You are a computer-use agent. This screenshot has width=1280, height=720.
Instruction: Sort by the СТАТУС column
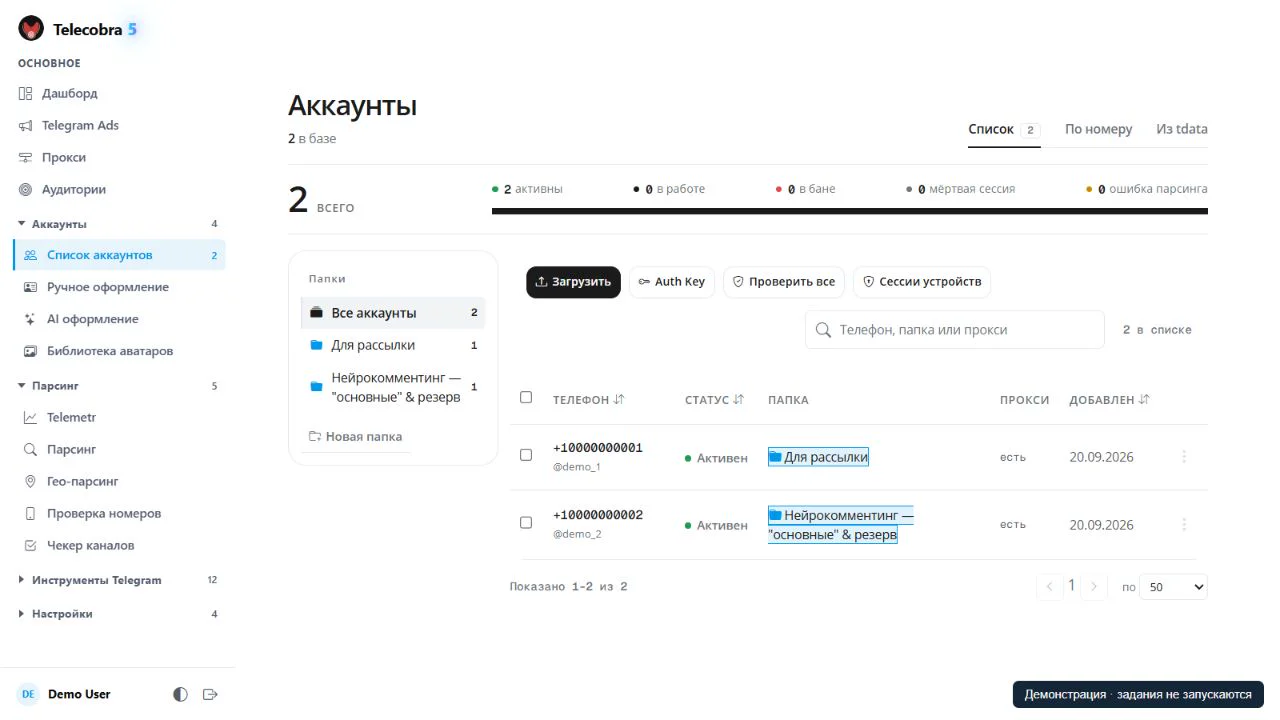tap(715, 400)
